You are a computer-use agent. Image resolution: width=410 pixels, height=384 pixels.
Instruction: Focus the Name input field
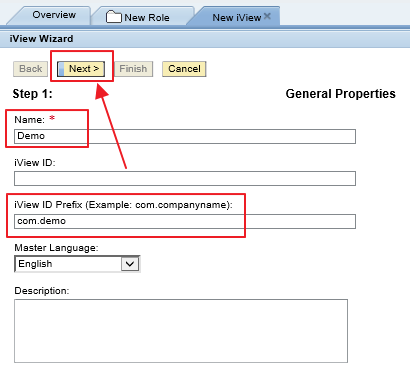coord(185,136)
